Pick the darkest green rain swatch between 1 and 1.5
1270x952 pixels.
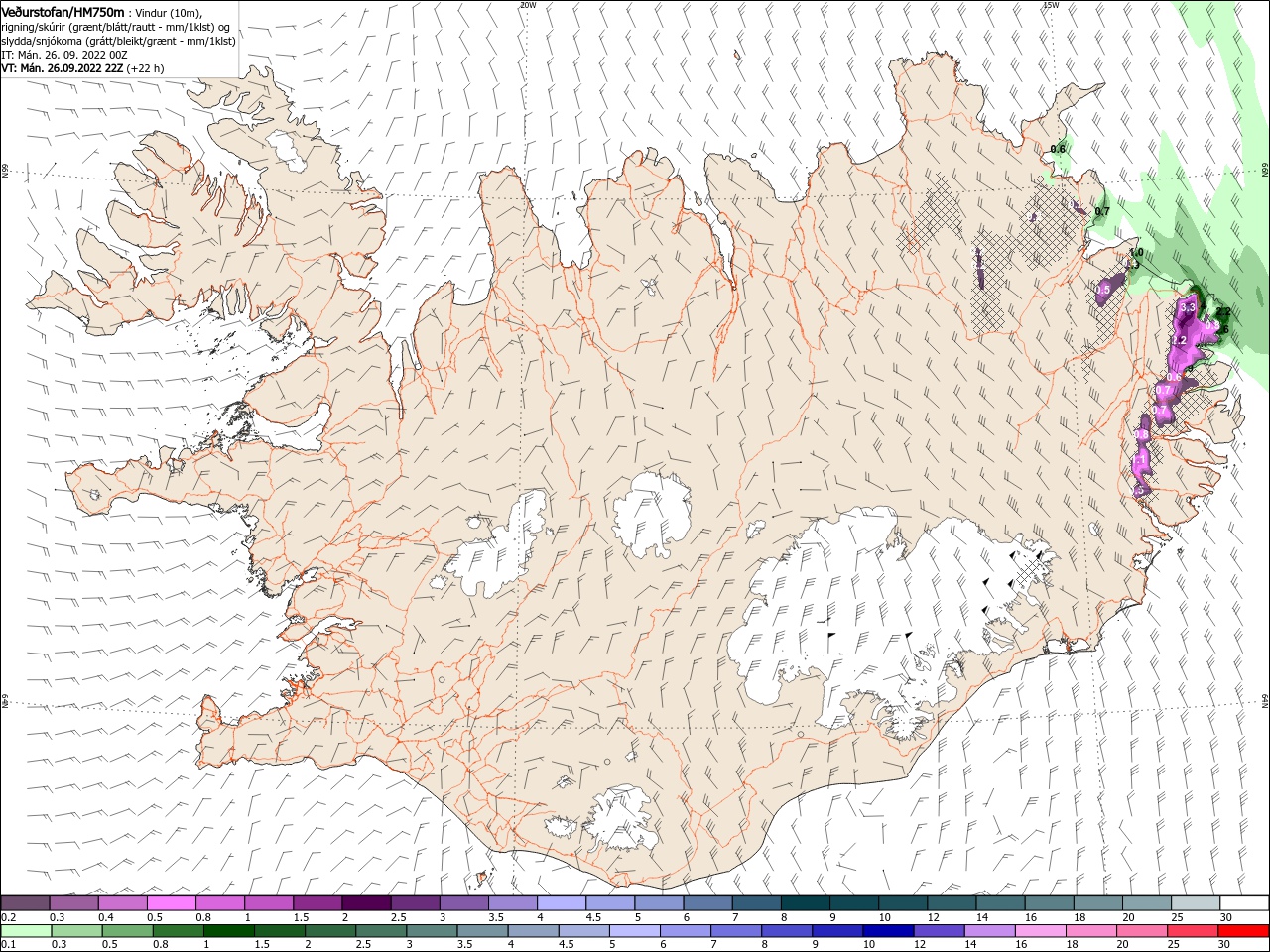[228, 931]
